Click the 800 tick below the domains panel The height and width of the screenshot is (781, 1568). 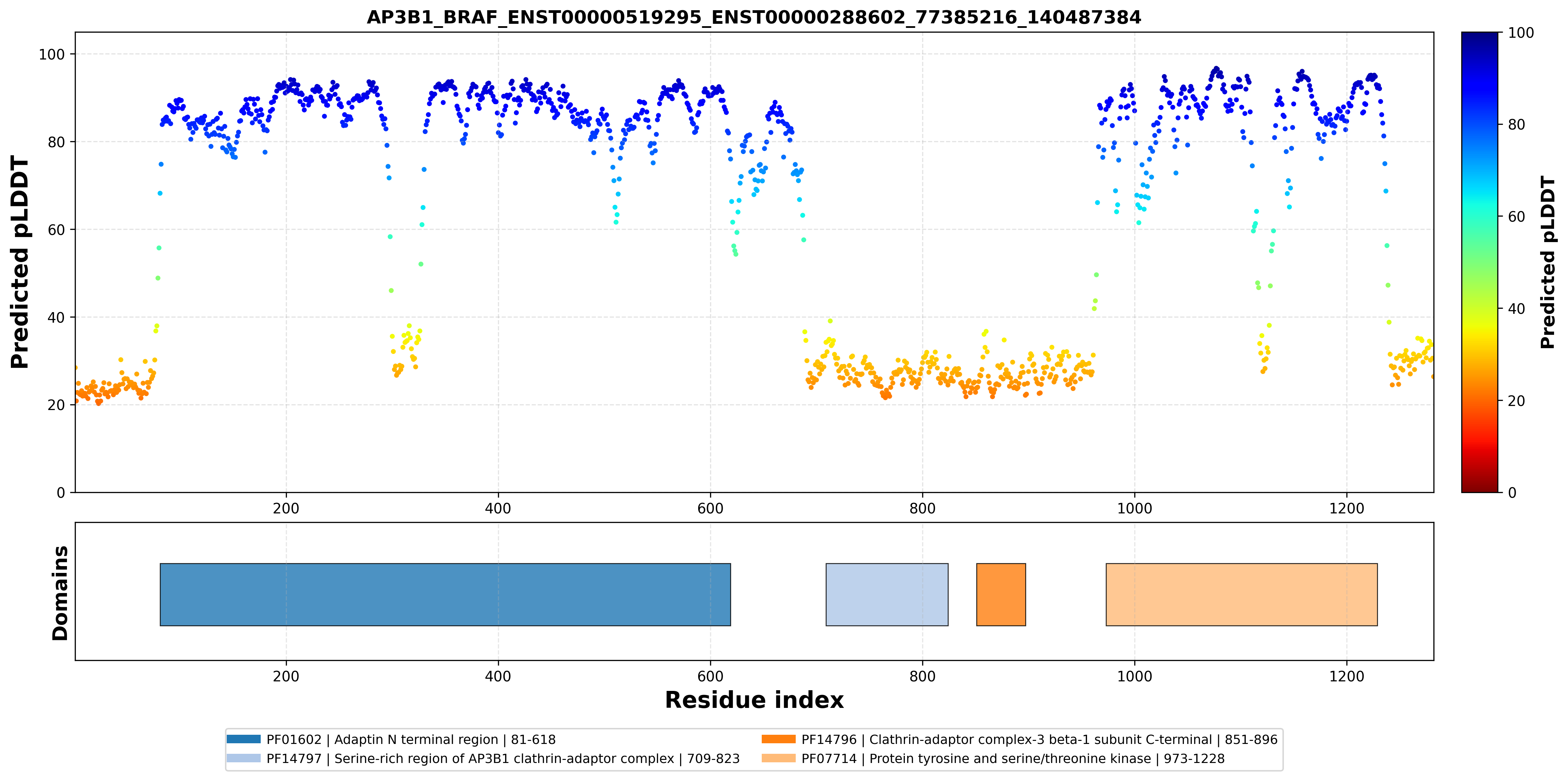click(922, 676)
